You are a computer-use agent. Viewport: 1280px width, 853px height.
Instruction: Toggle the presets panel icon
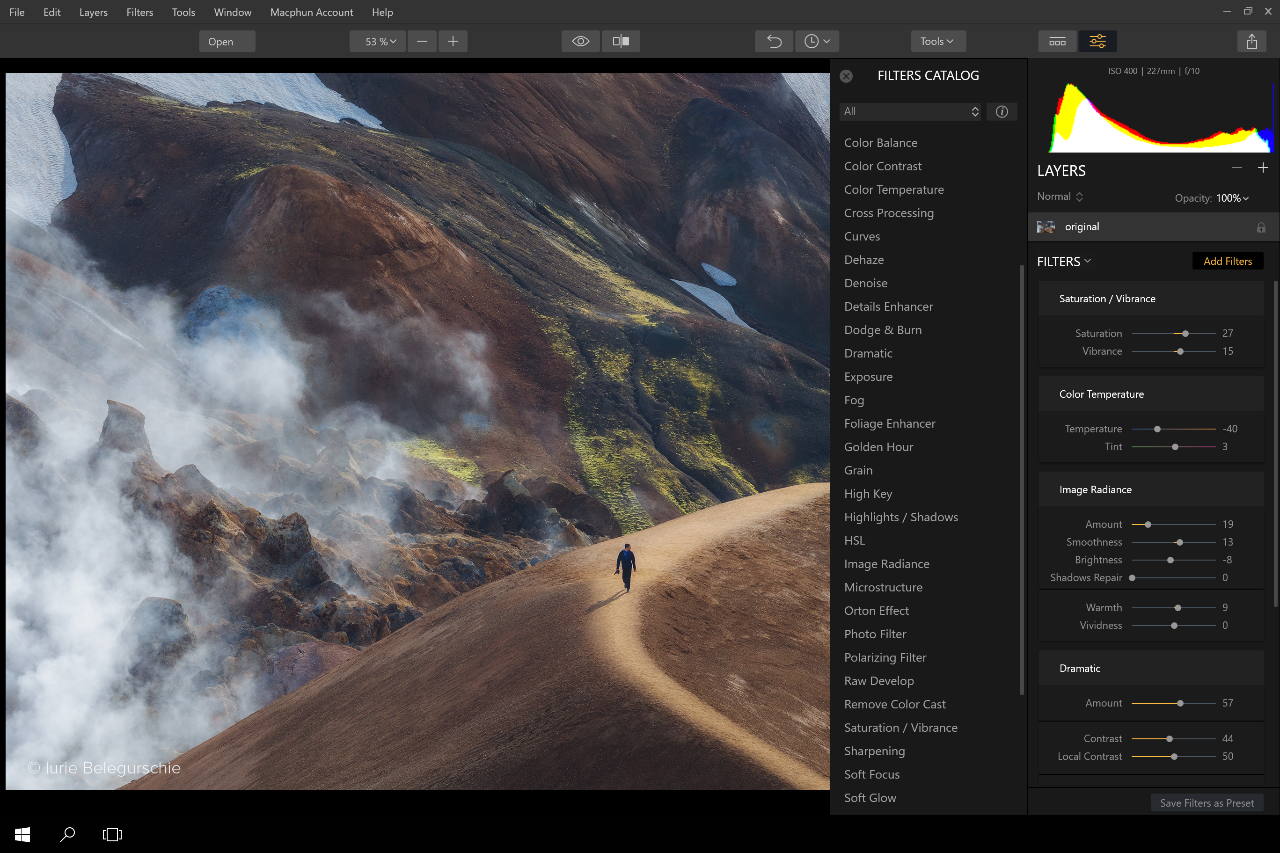(1057, 41)
